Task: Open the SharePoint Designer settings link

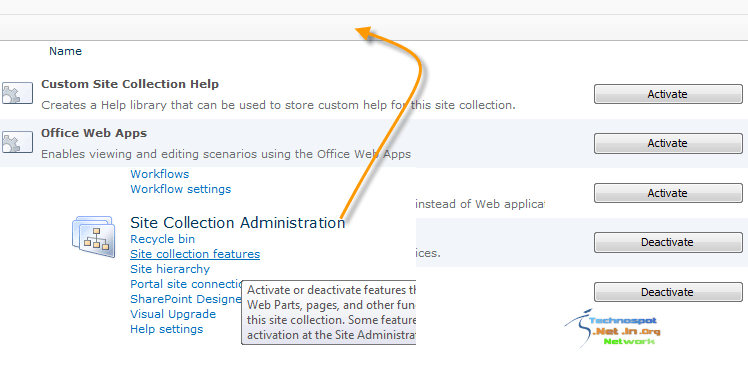Action: point(186,299)
